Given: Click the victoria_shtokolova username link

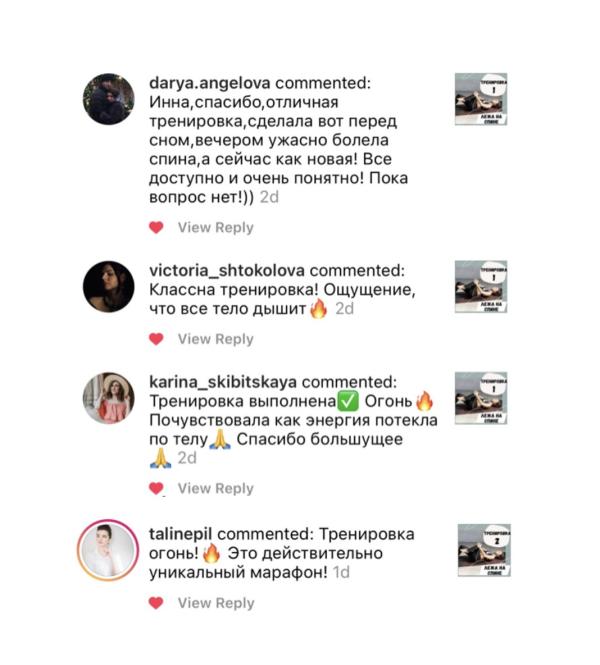Looking at the screenshot, I should click(x=227, y=271).
